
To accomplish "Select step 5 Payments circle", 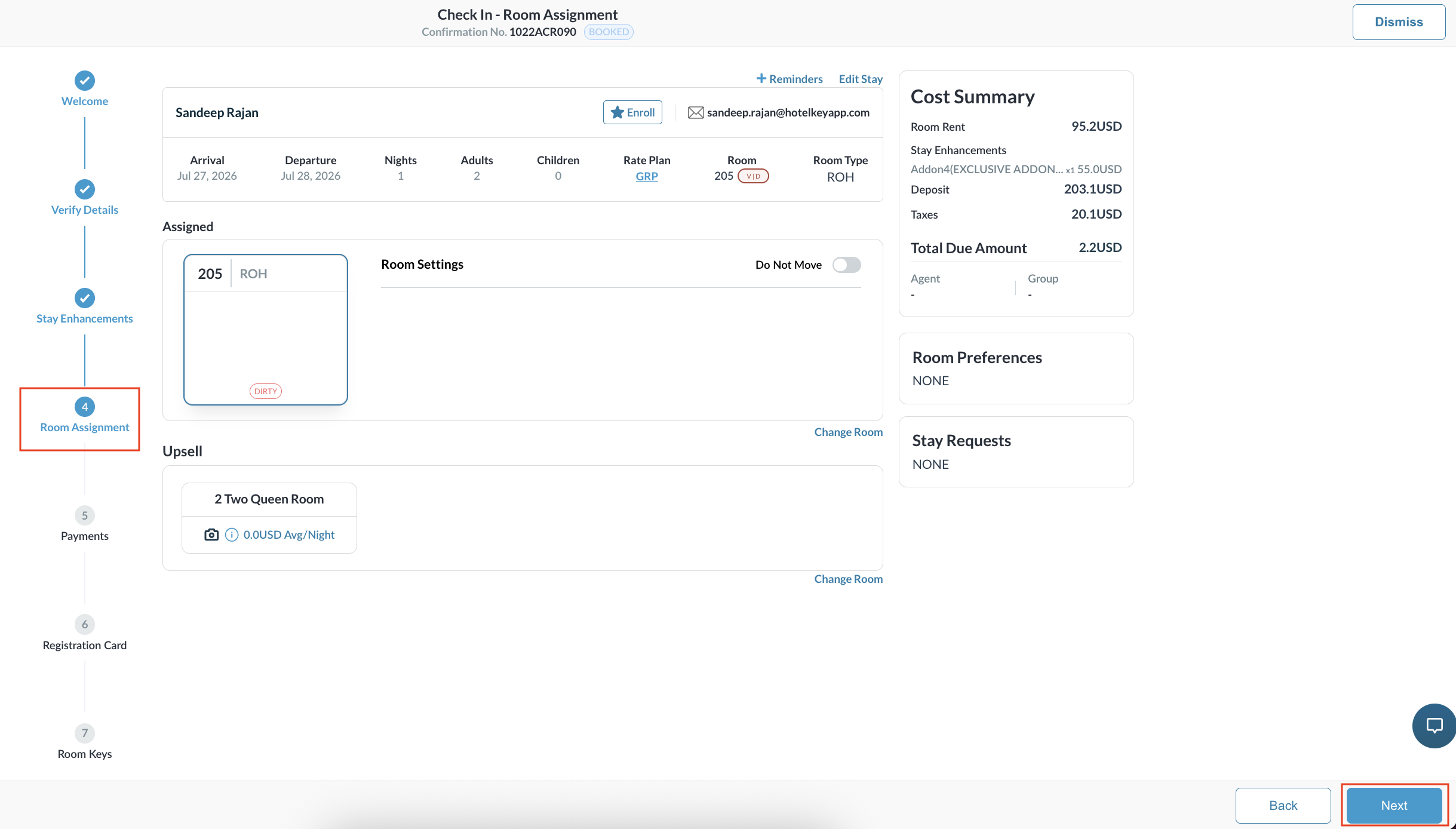I will click(85, 515).
